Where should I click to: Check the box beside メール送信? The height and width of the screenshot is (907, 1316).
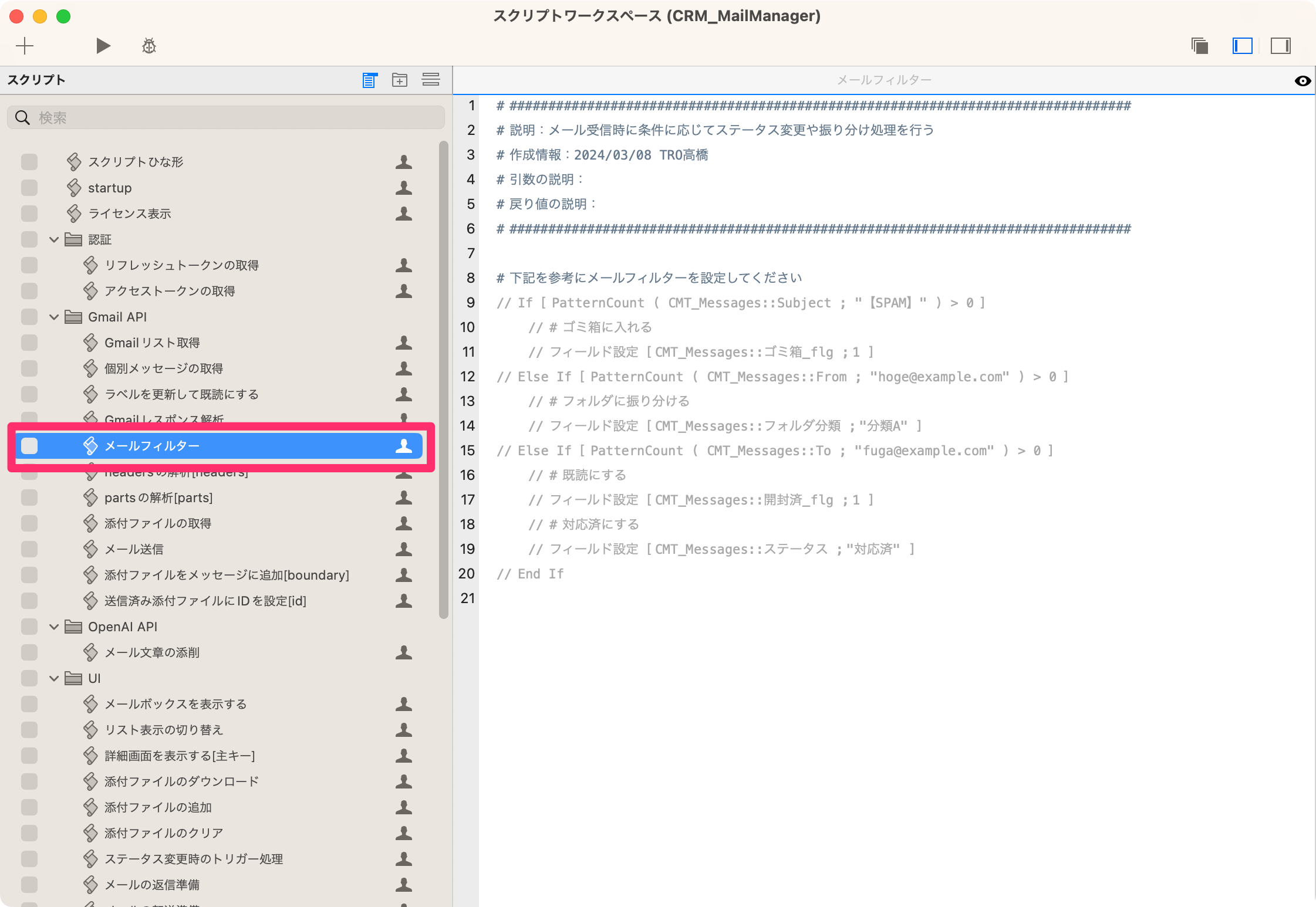click(29, 549)
